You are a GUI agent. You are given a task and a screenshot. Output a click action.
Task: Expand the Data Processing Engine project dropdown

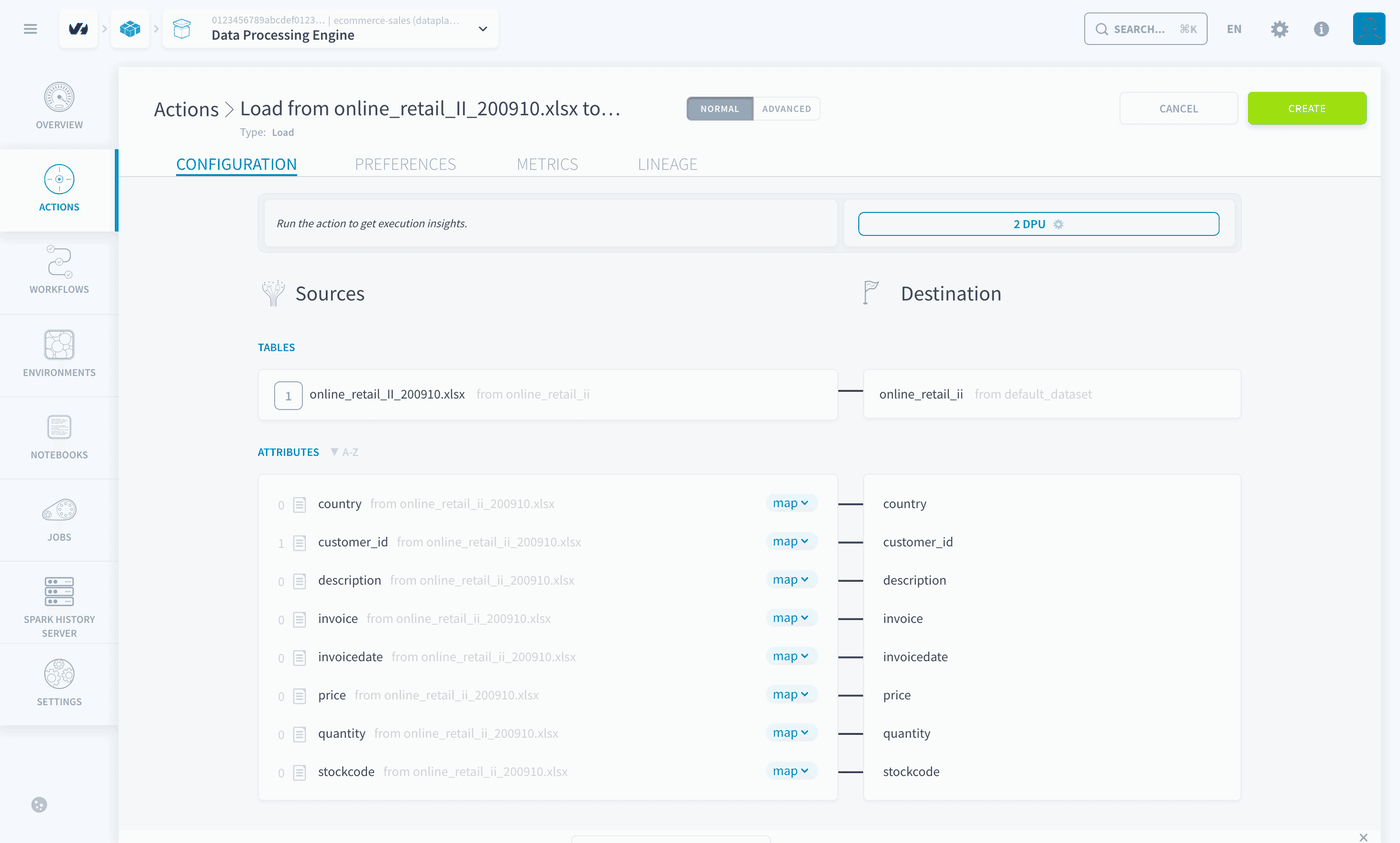coord(331,29)
